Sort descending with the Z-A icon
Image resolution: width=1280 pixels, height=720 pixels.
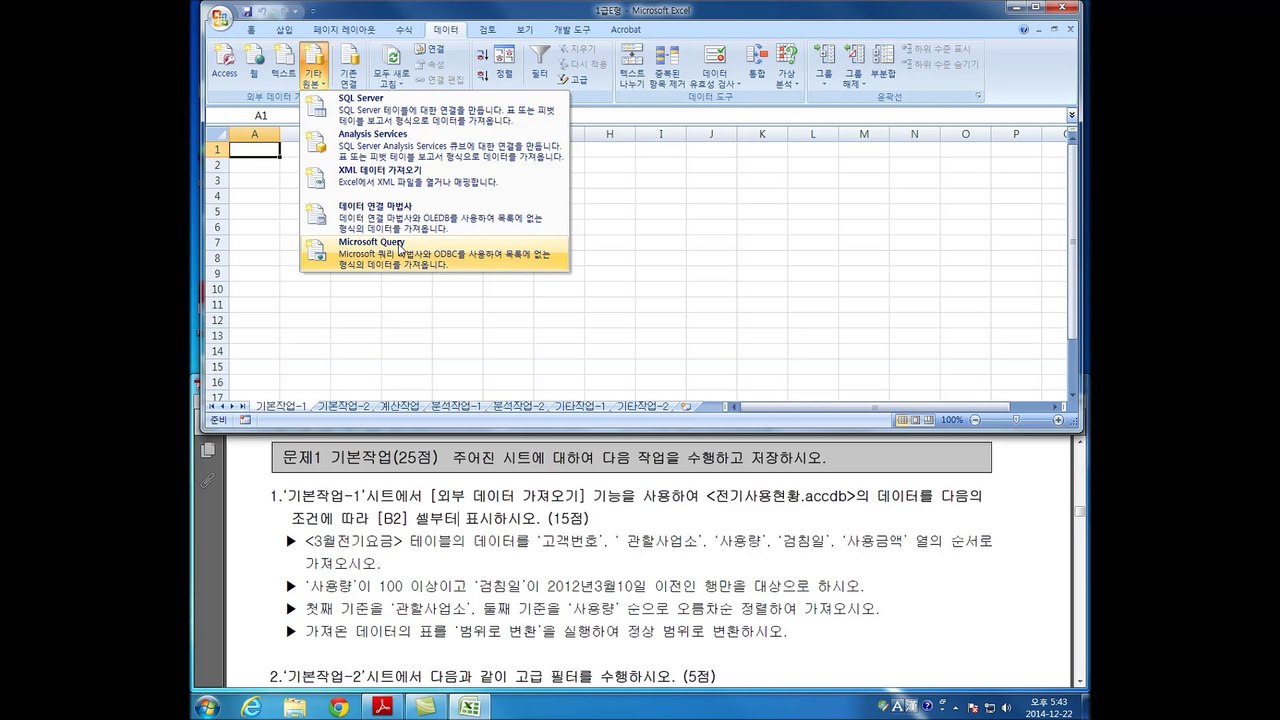(482, 75)
